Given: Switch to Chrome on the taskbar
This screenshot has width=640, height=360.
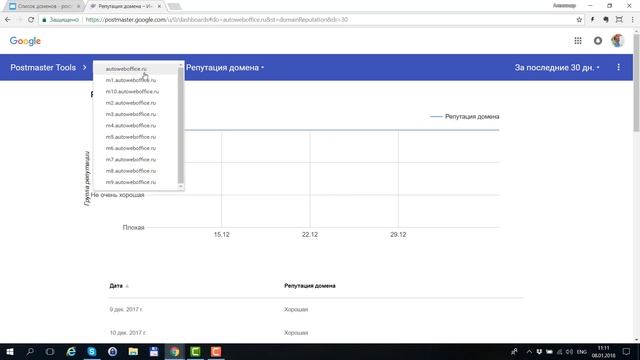Looking at the screenshot, I should coord(175,351).
